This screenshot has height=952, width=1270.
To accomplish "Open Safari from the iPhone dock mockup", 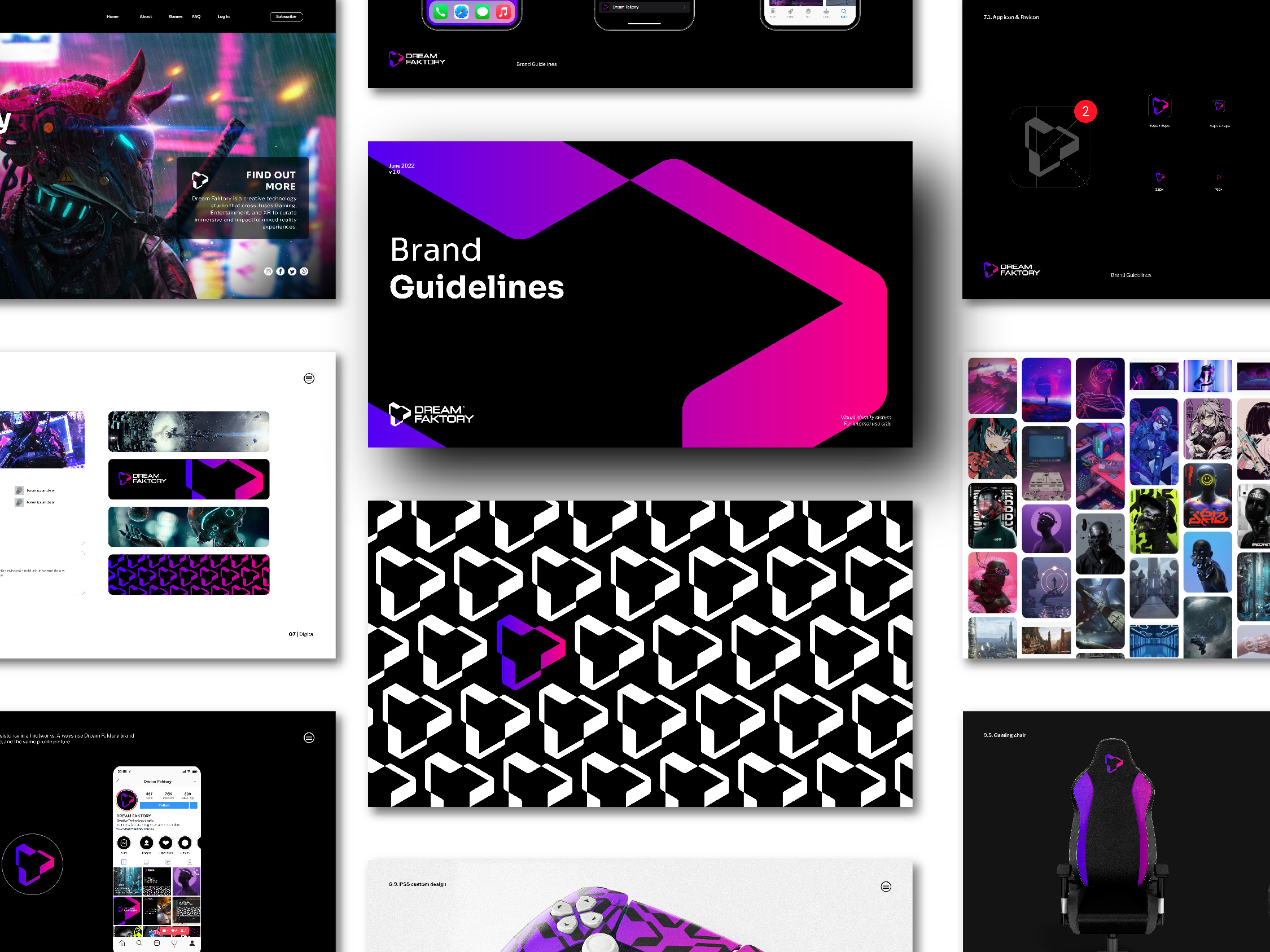I will click(462, 11).
